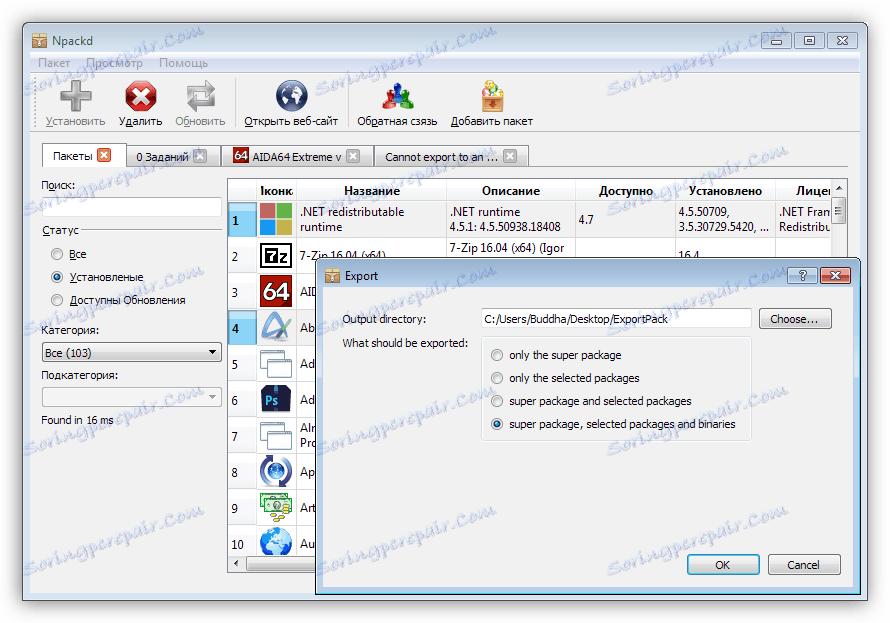The image size is (890, 623).
Task: Close the AIDA64 Extreme tab
Action: [353, 156]
